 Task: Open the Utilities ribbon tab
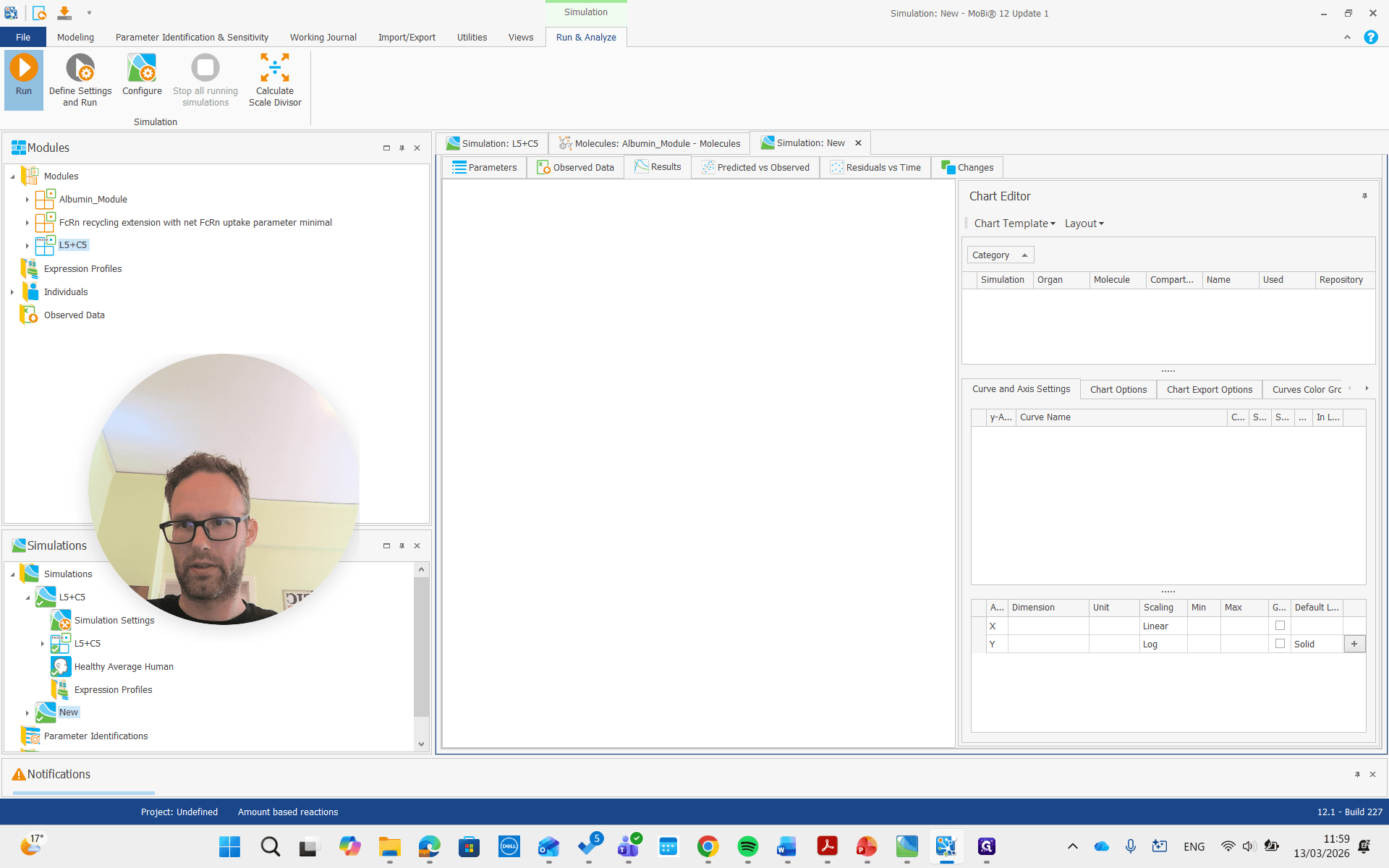(472, 37)
